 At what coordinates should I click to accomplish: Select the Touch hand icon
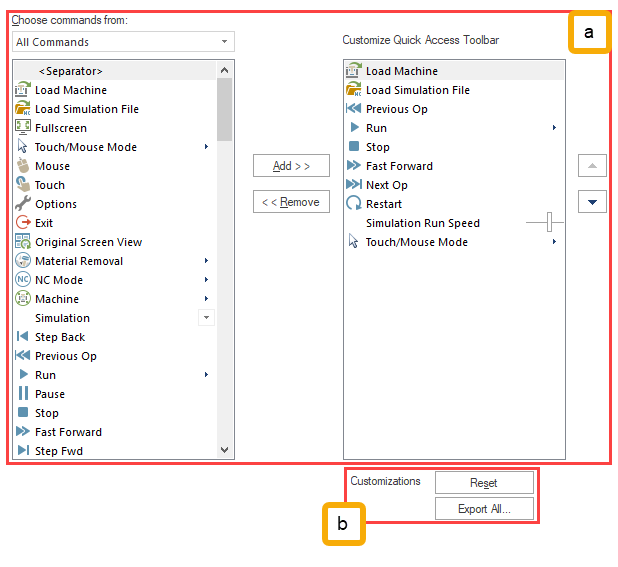tap(23, 185)
